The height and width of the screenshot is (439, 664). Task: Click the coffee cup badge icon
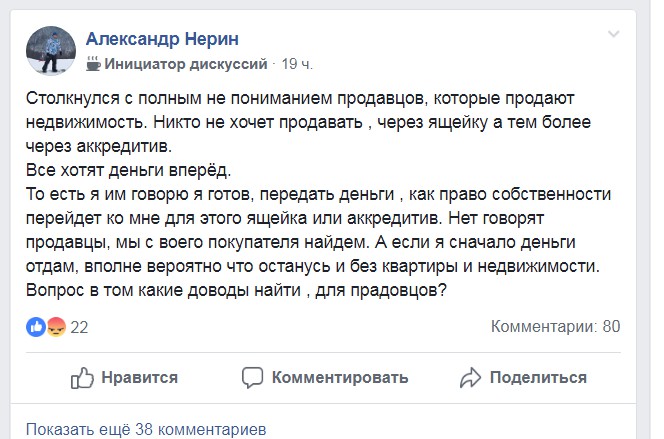click(93, 64)
